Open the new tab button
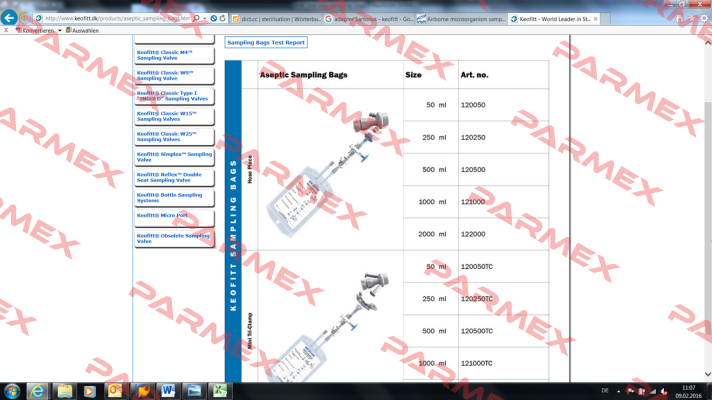Image resolution: width=712 pixels, height=400 pixels. click(x=606, y=19)
